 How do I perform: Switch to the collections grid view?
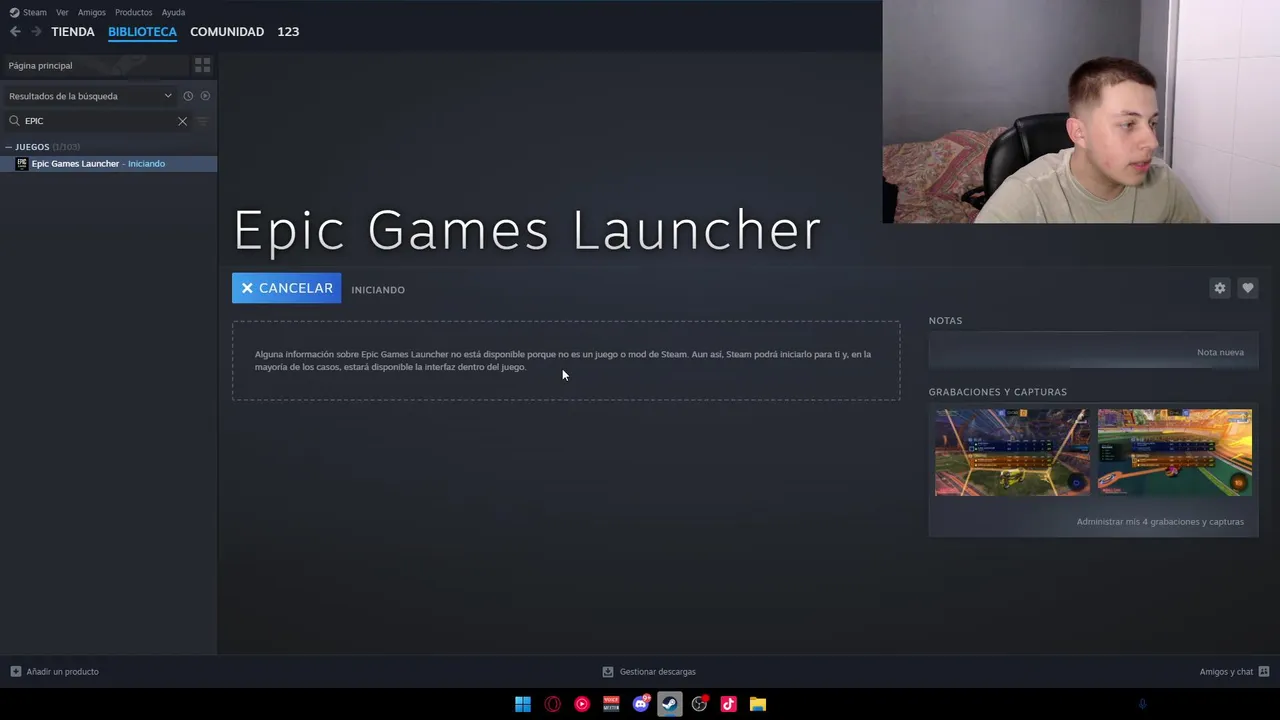click(x=203, y=65)
